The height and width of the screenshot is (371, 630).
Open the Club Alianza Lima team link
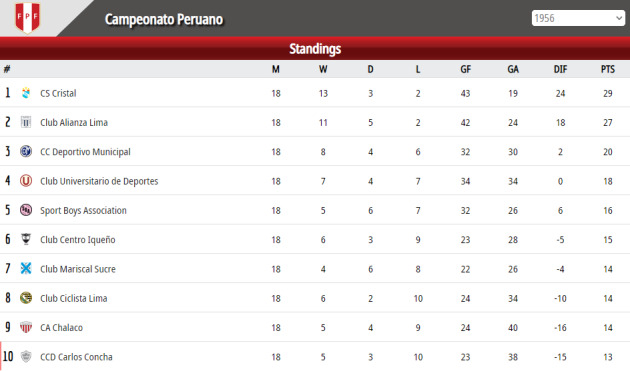pos(74,123)
